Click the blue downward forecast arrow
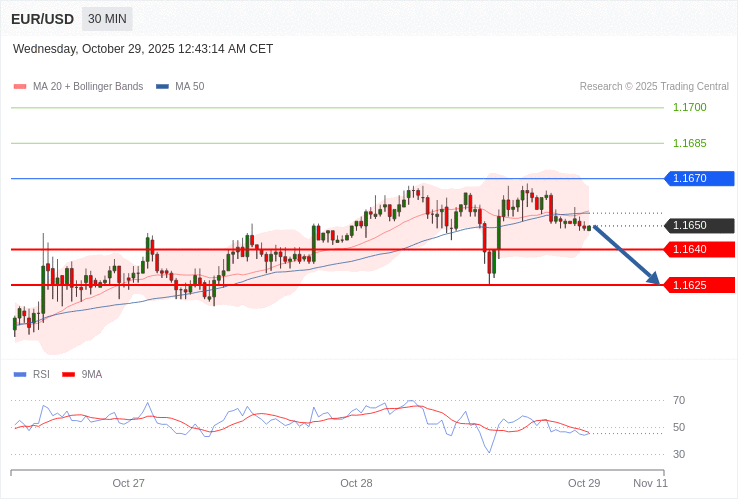Viewport: 738px width, 500px height. pos(626,254)
